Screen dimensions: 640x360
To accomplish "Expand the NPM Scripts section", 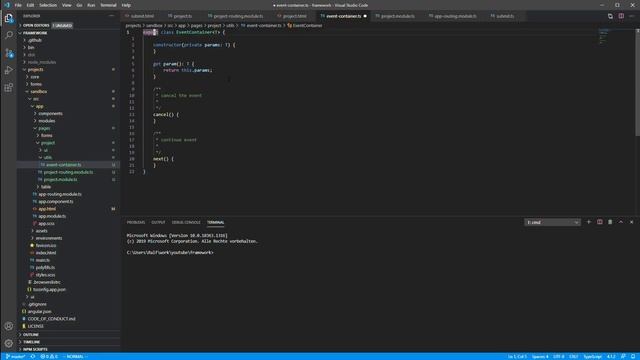I will point(35,349).
